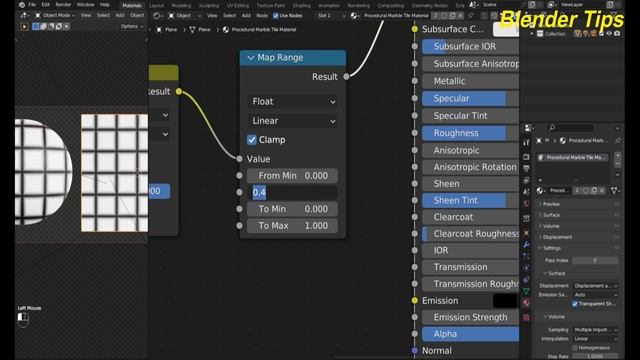Click the yellow Emission input socket
This screenshot has width=640, height=360.
[x=415, y=301]
